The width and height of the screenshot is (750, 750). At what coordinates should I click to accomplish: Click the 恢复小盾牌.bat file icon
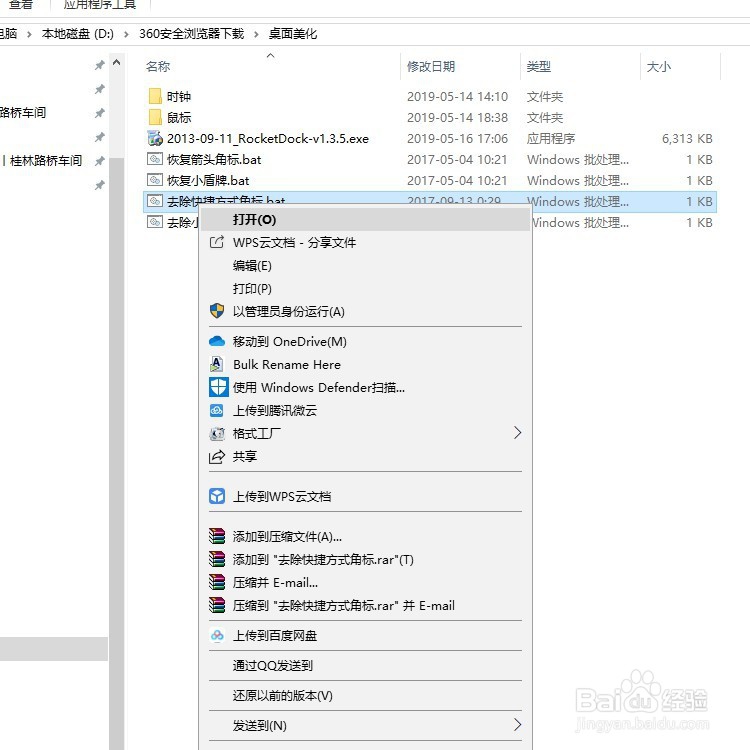click(155, 180)
